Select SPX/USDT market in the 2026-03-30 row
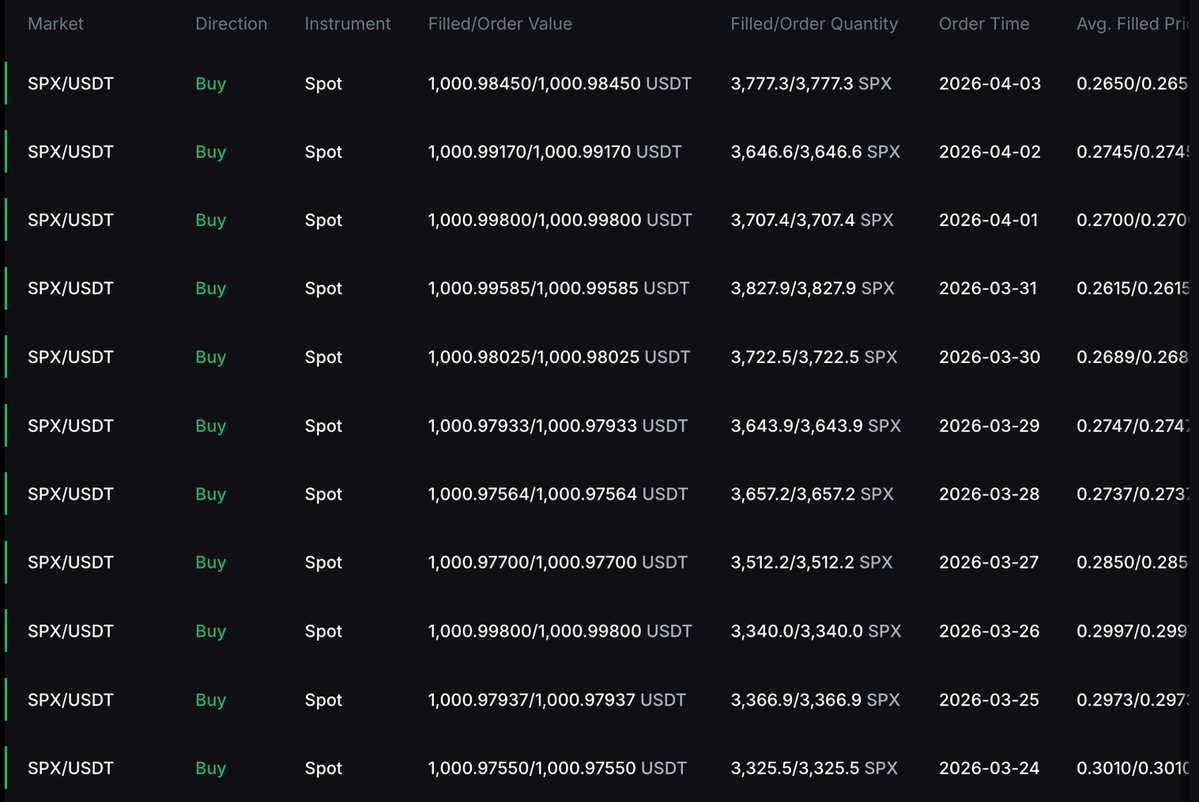 pos(70,357)
